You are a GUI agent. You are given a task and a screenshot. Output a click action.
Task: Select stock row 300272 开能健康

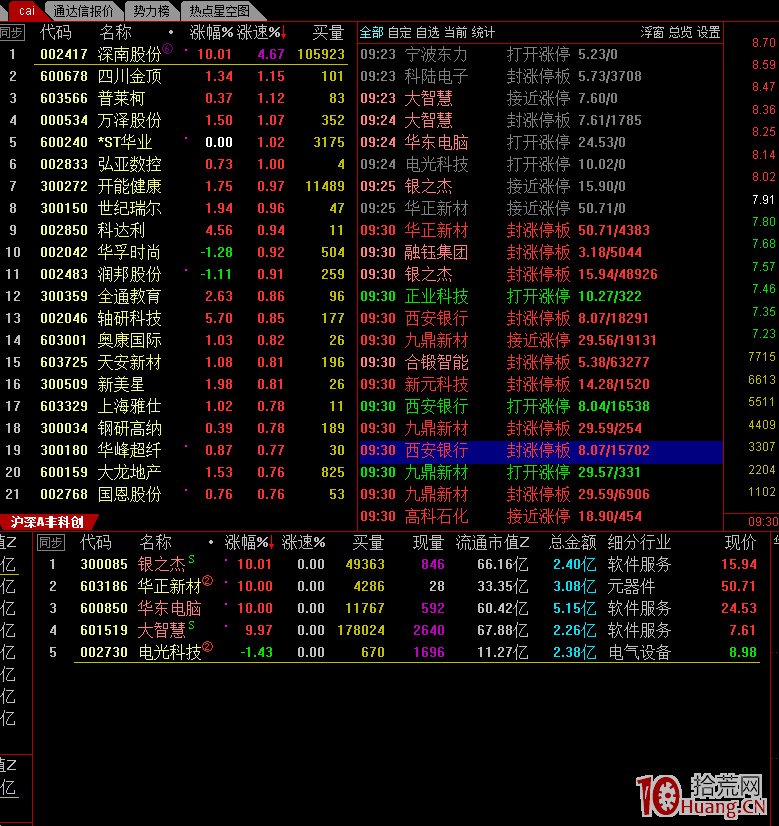point(174,186)
